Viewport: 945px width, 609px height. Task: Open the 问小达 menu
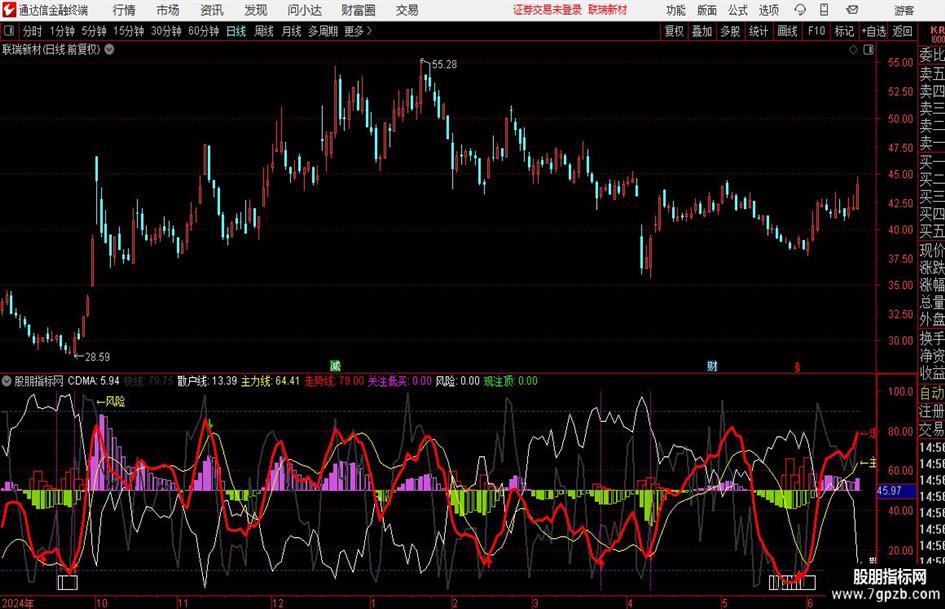(304, 10)
